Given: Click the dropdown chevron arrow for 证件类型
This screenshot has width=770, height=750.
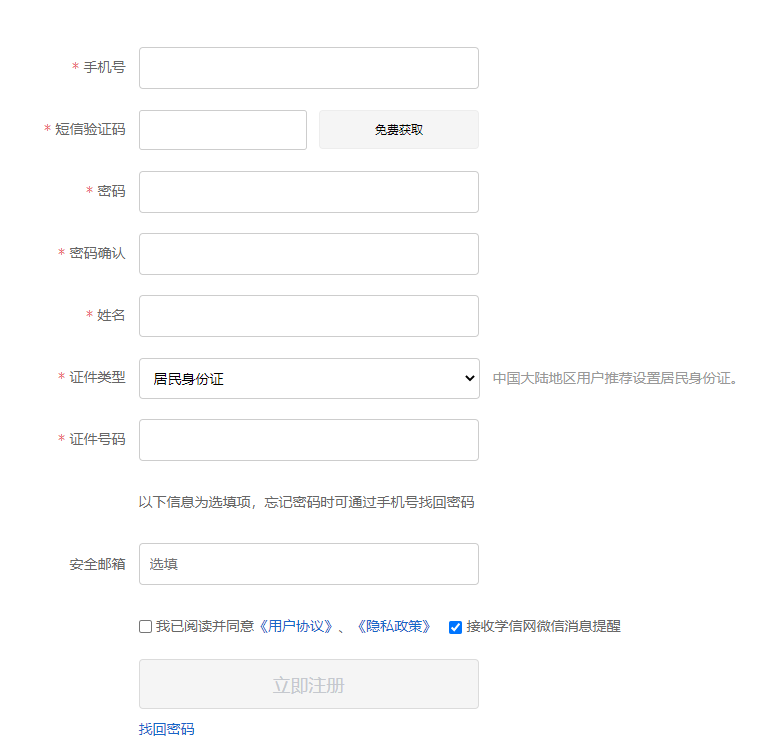Looking at the screenshot, I should pos(469,378).
